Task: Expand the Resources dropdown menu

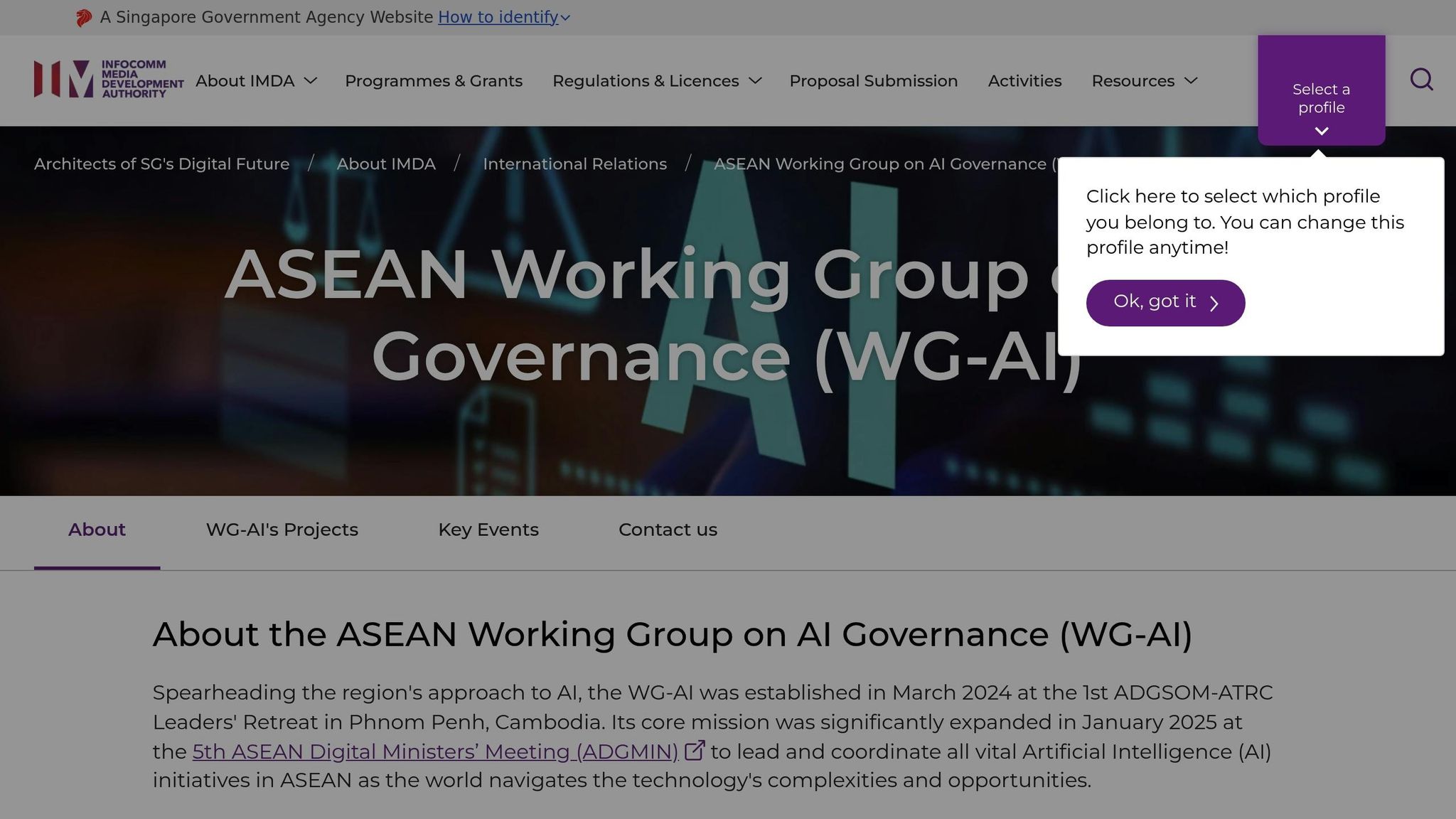Action: coord(1143,80)
